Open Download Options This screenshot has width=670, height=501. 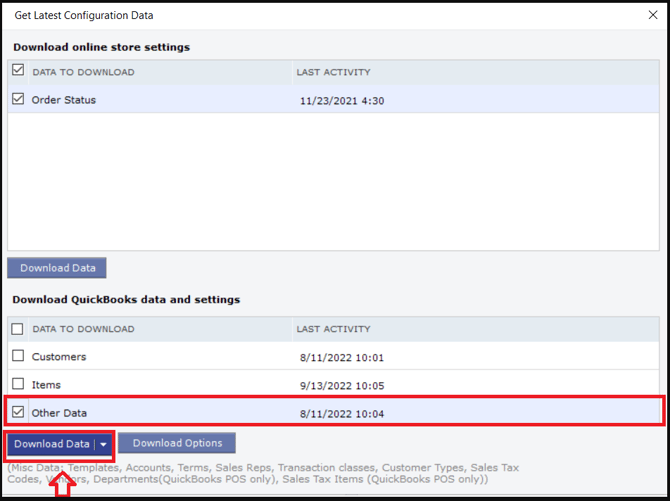[177, 443]
